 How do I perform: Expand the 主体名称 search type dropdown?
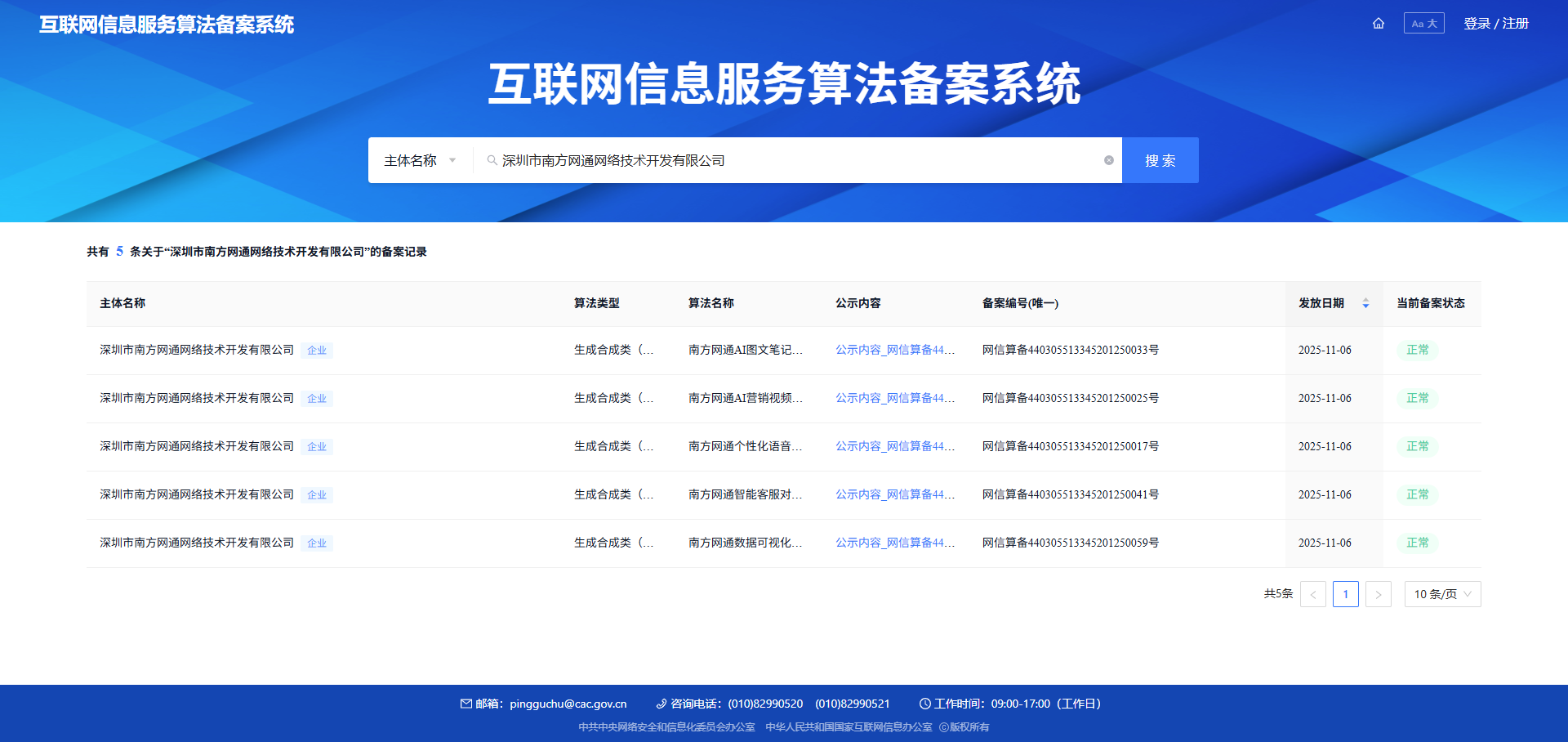click(420, 161)
